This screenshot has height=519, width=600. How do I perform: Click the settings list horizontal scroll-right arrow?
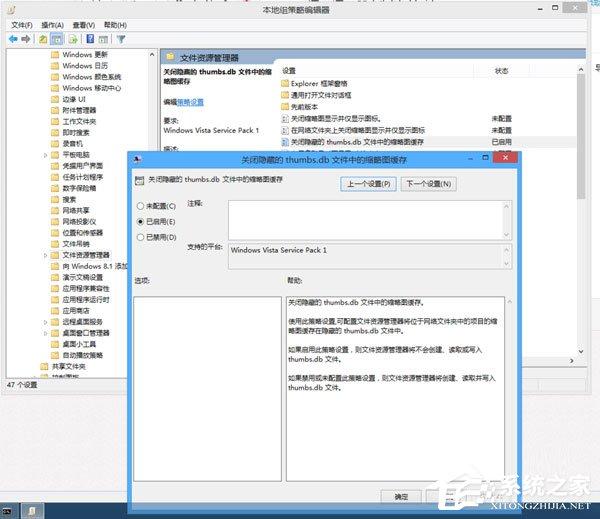pos(572,361)
